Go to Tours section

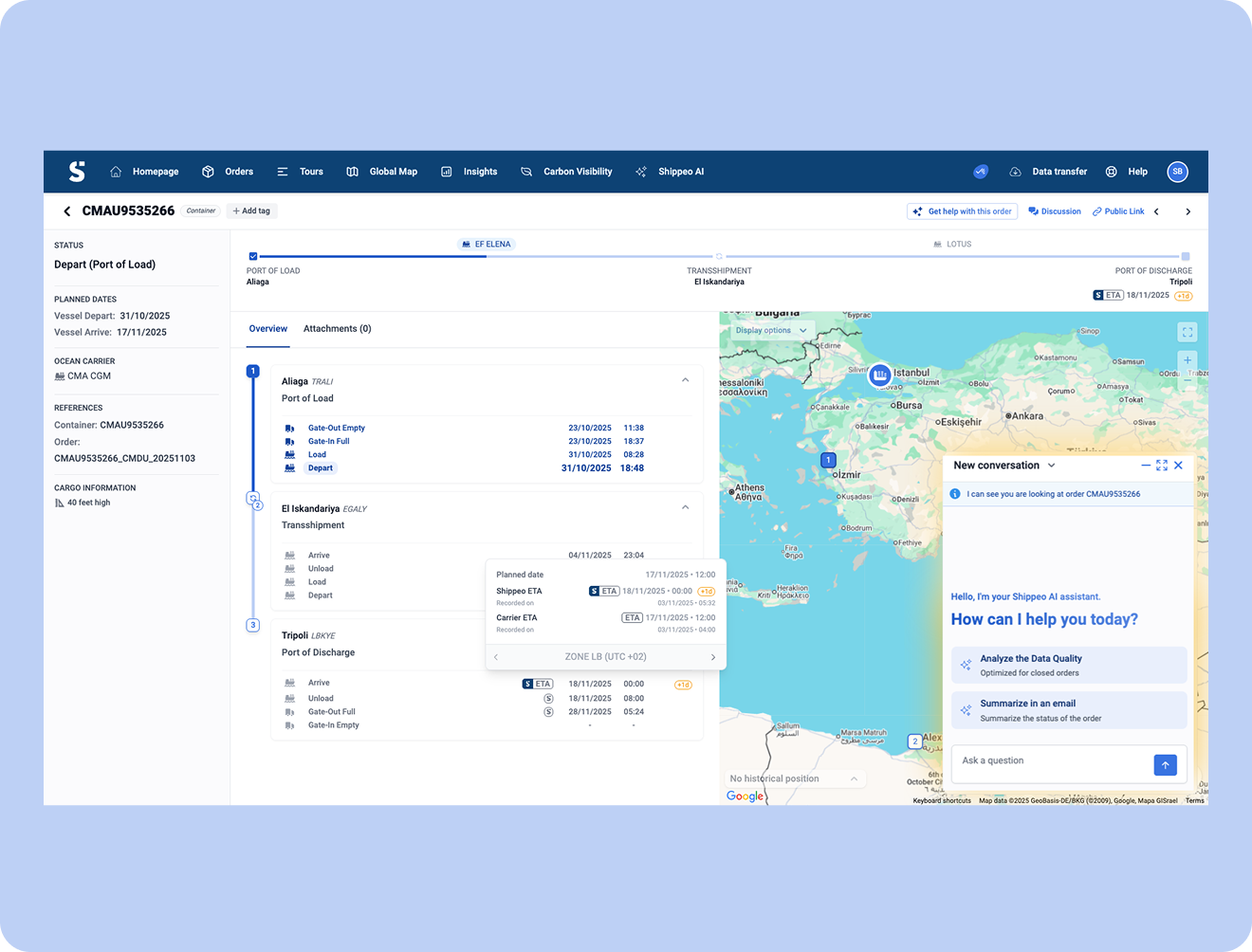pyautogui.click(x=300, y=172)
